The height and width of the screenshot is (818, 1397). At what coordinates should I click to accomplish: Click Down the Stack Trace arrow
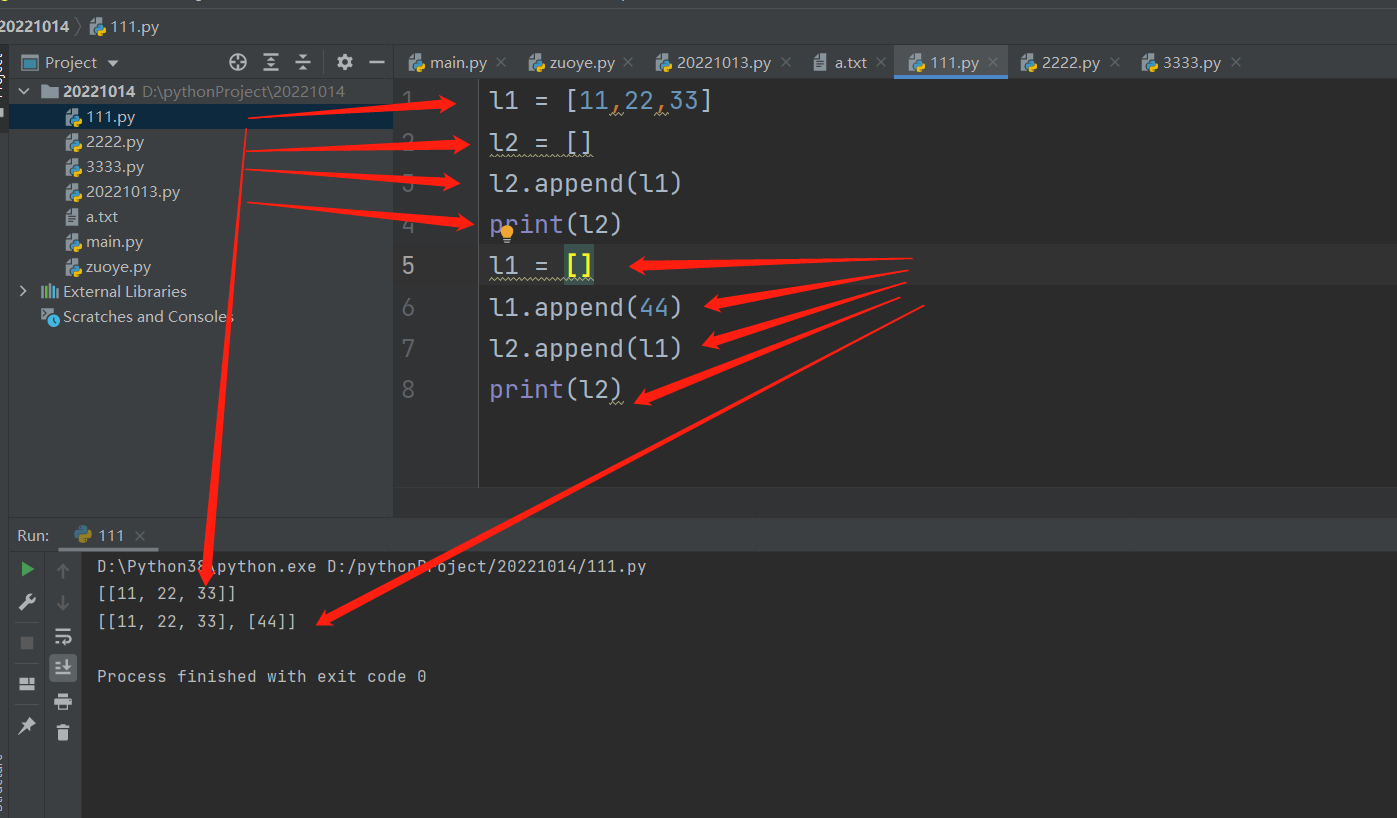pos(63,603)
